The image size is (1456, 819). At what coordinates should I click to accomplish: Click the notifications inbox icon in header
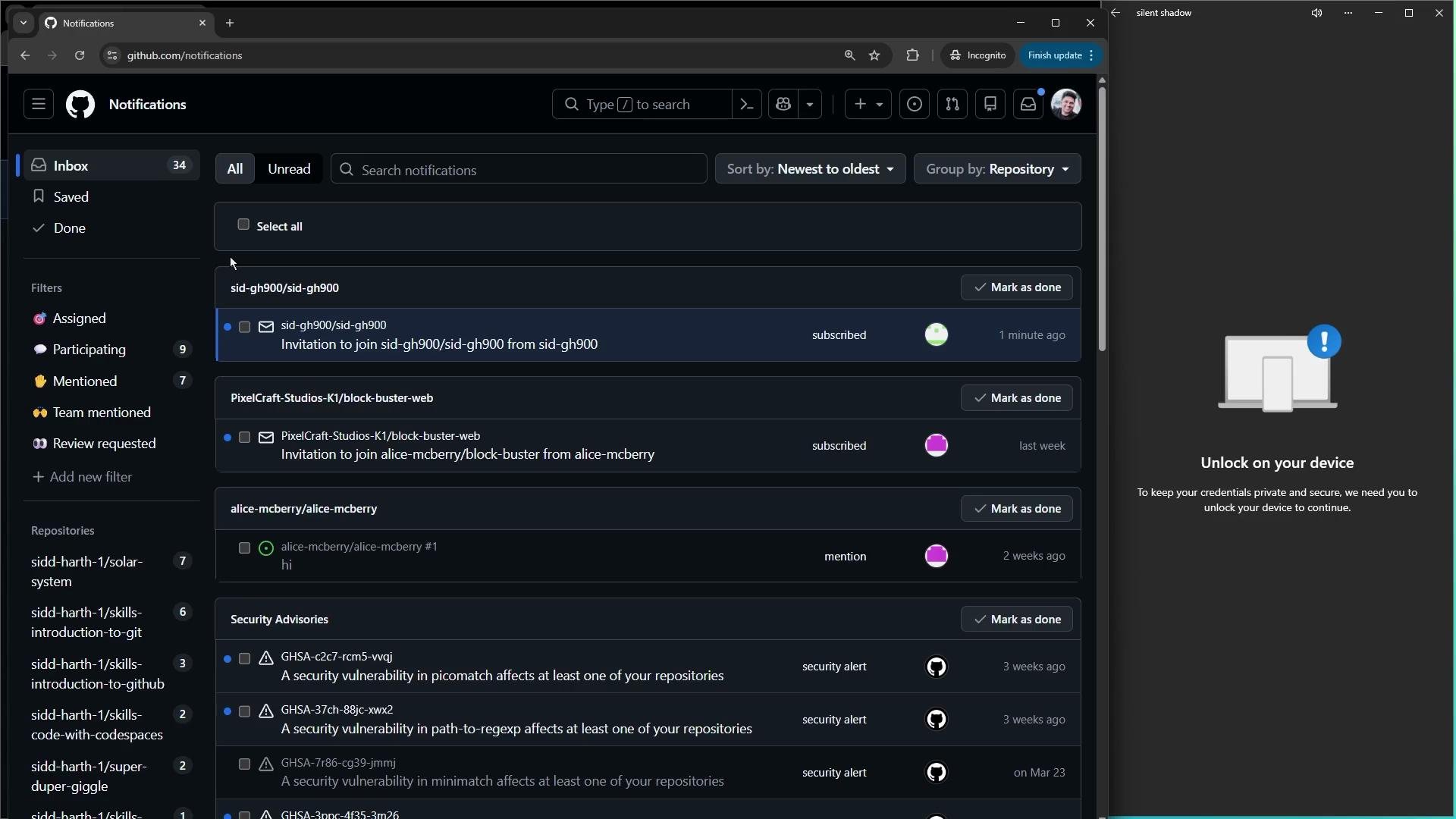[x=1028, y=105]
